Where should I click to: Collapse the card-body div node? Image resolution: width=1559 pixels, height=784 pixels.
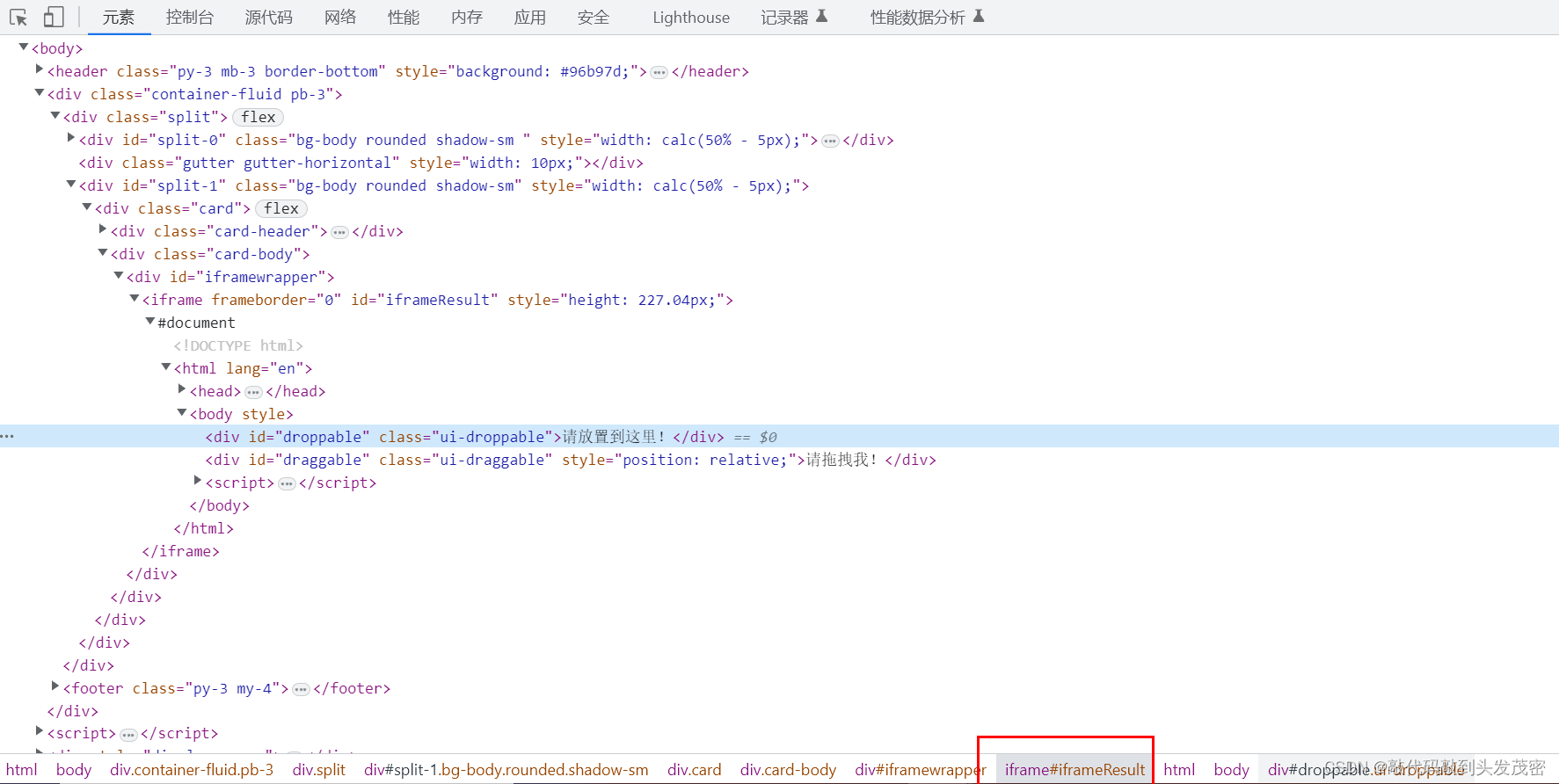[103, 252]
